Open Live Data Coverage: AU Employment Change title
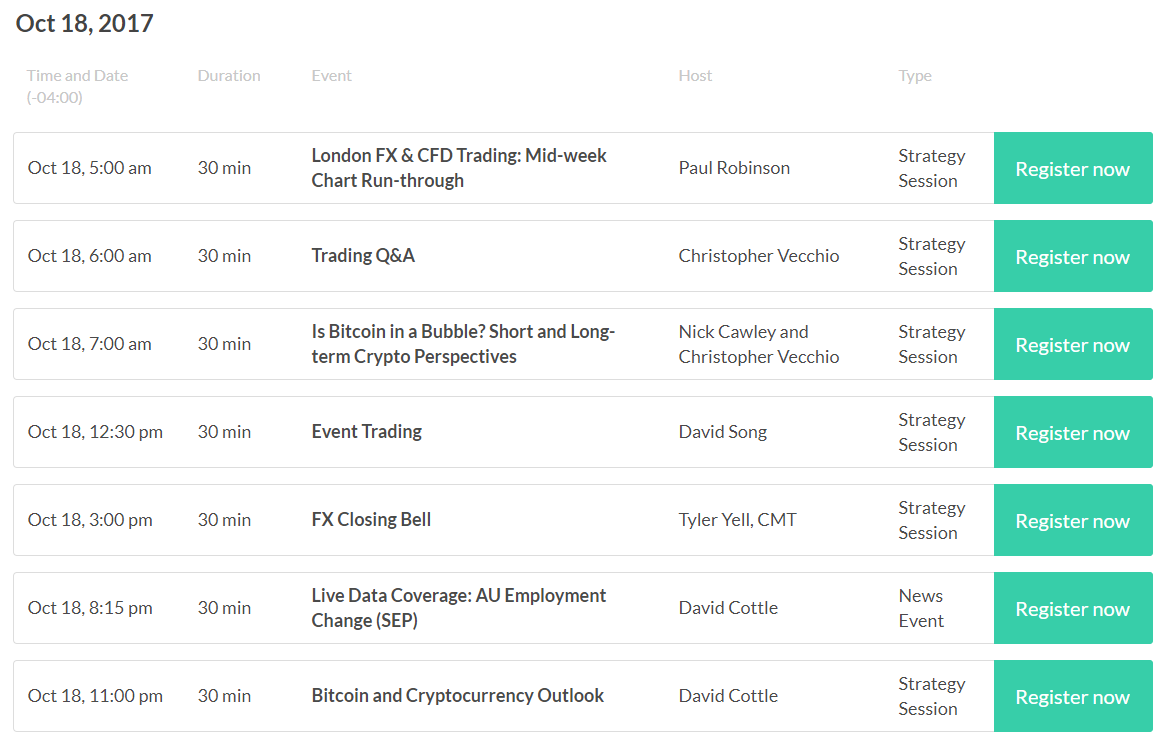Viewport: 1163px width, 740px height. click(x=458, y=608)
